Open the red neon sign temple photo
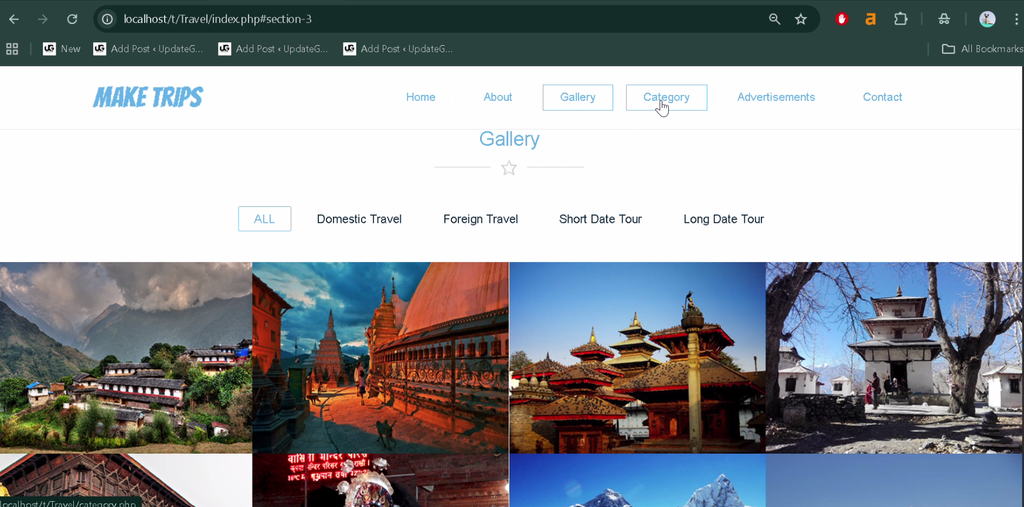Image resolution: width=1024 pixels, height=507 pixels. [380, 480]
